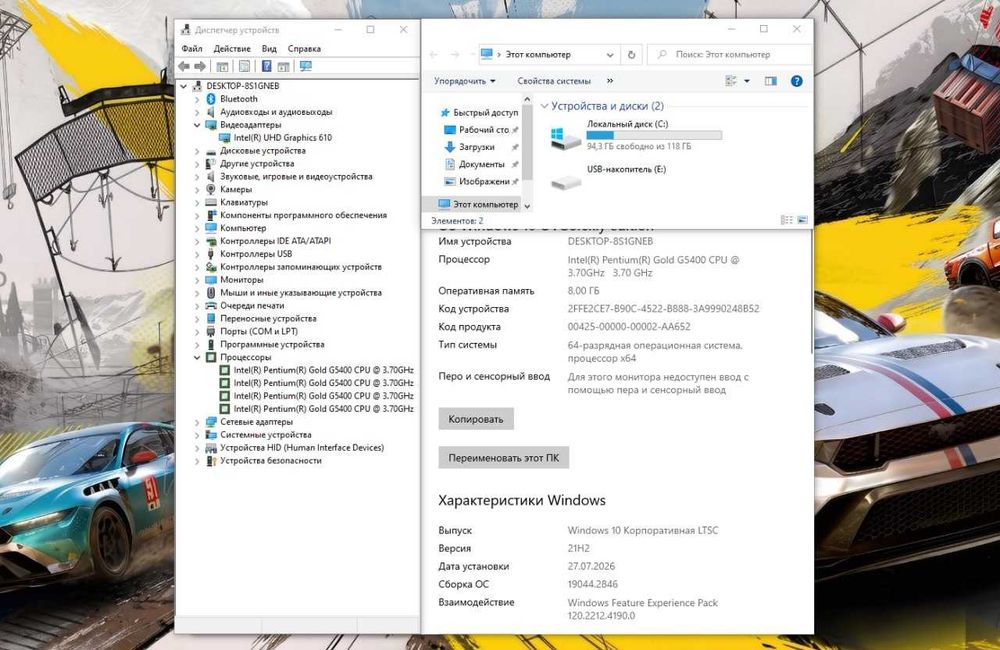Click device name value DESKTOP-8S1GNEB in settings

click(x=610, y=241)
